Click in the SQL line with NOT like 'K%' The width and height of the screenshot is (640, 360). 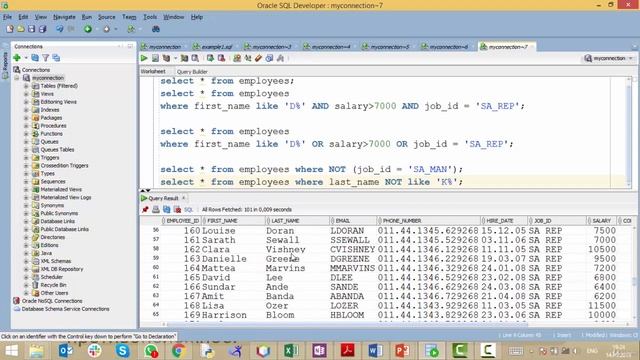click(311, 182)
